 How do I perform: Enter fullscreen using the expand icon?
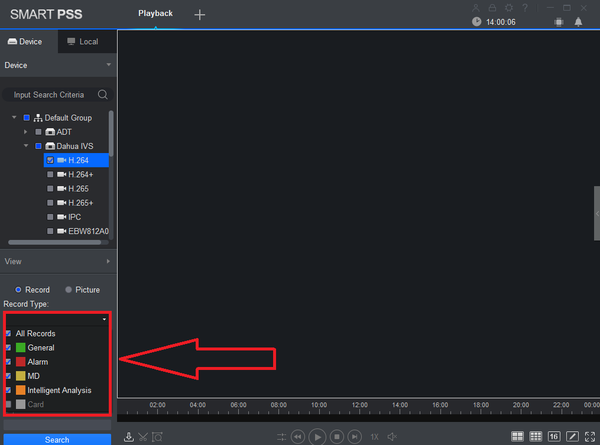590,436
